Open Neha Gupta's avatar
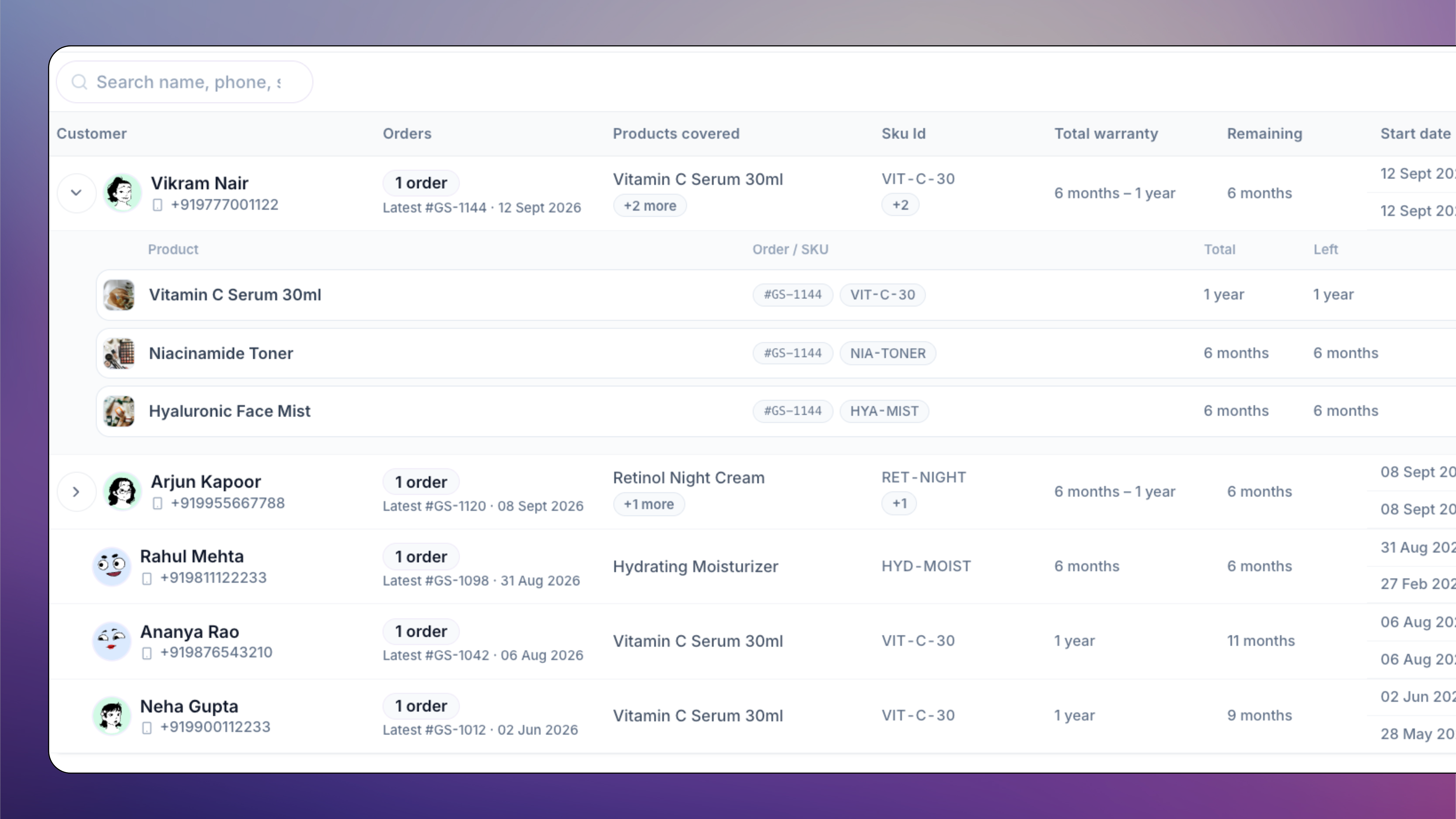 pos(111,716)
